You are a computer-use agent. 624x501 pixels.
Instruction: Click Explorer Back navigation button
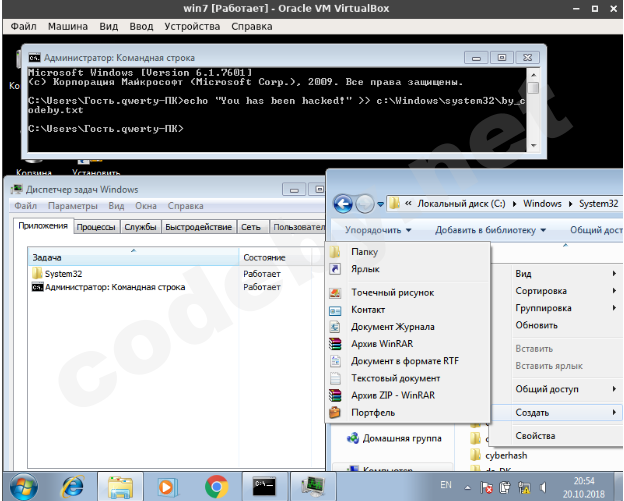pyautogui.click(x=343, y=204)
